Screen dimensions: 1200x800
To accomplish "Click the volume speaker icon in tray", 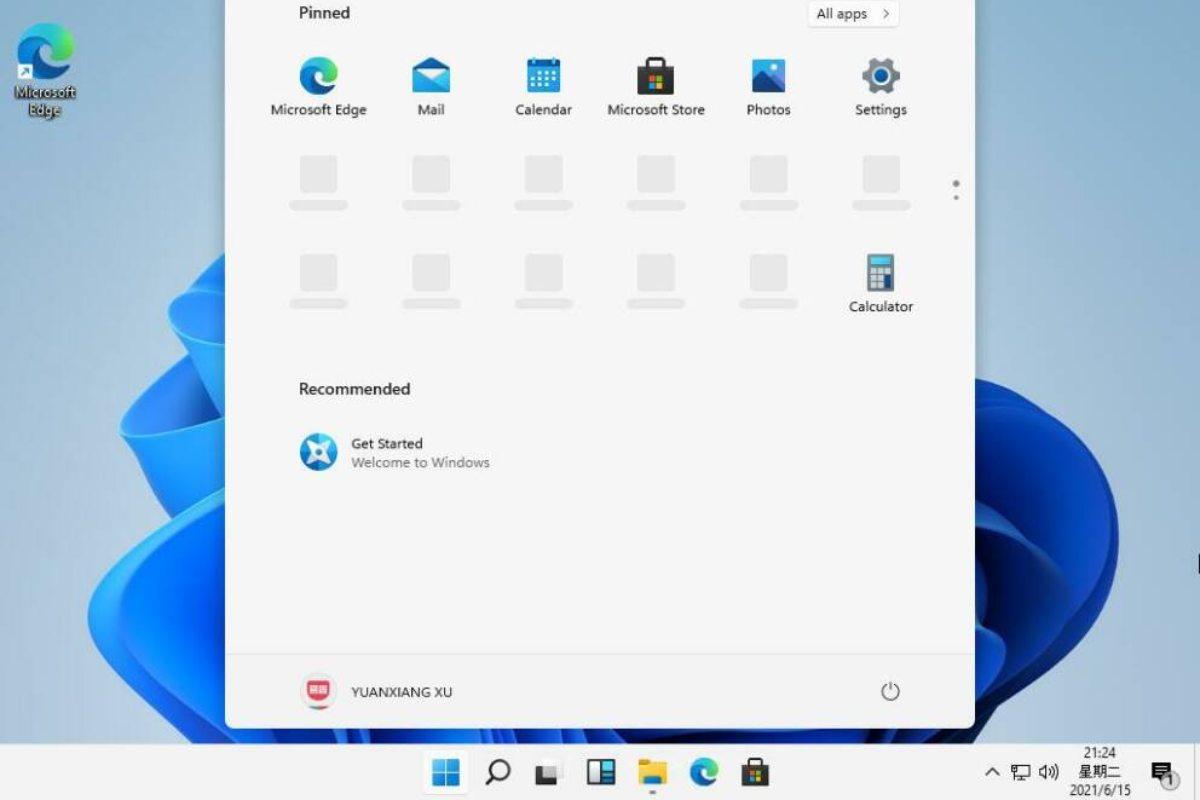I will pyautogui.click(x=1049, y=772).
